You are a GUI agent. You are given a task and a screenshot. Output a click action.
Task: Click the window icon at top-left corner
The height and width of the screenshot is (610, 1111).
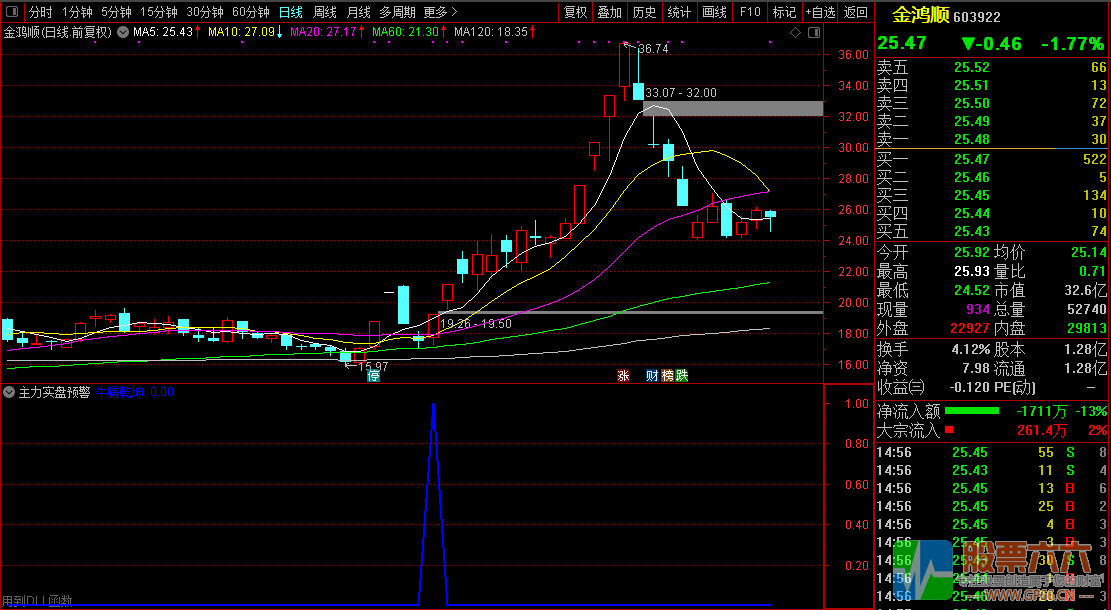coord(12,12)
